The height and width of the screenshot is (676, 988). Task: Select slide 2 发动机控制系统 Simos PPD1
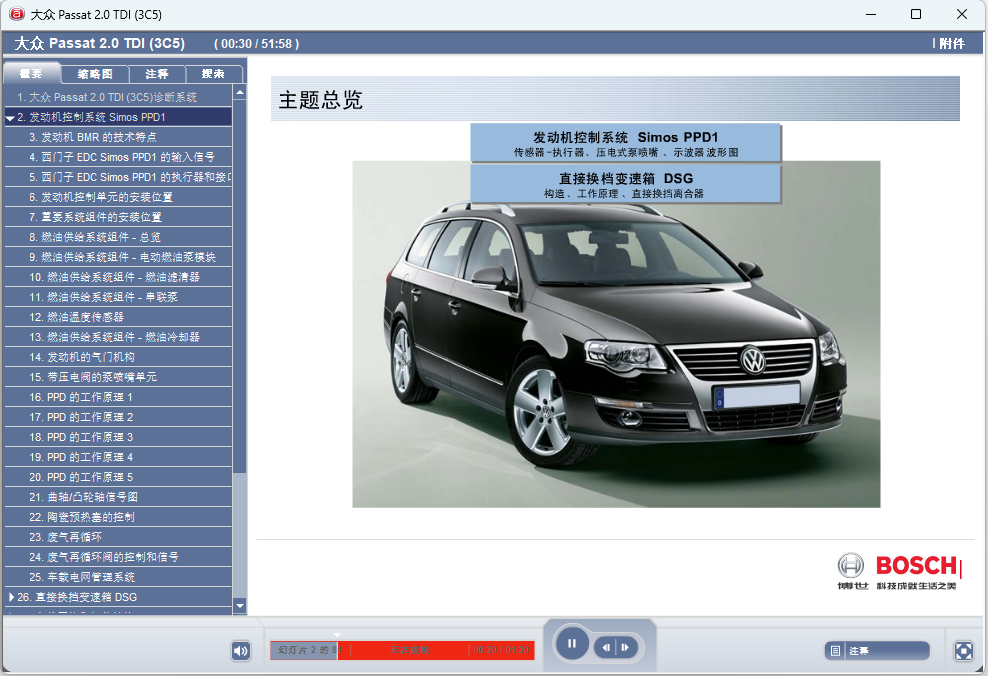click(x=118, y=117)
